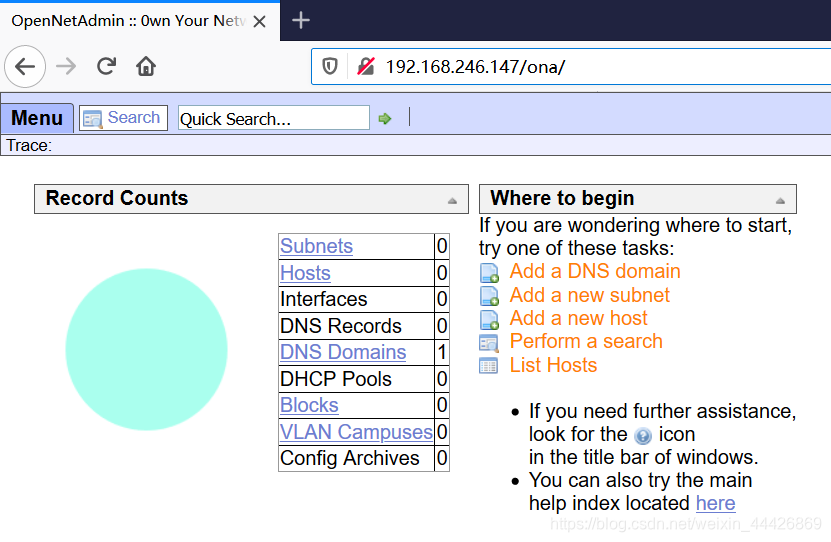Open the advanced Search button
The height and width of the screenshot is (542, 831).
pyautogui.click(x=123, y=118)
